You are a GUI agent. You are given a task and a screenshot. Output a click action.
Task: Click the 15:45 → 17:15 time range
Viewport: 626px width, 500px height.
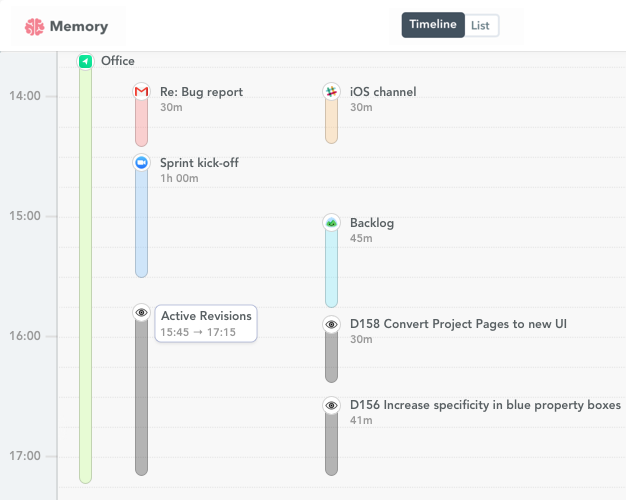(x=198, y=332)
